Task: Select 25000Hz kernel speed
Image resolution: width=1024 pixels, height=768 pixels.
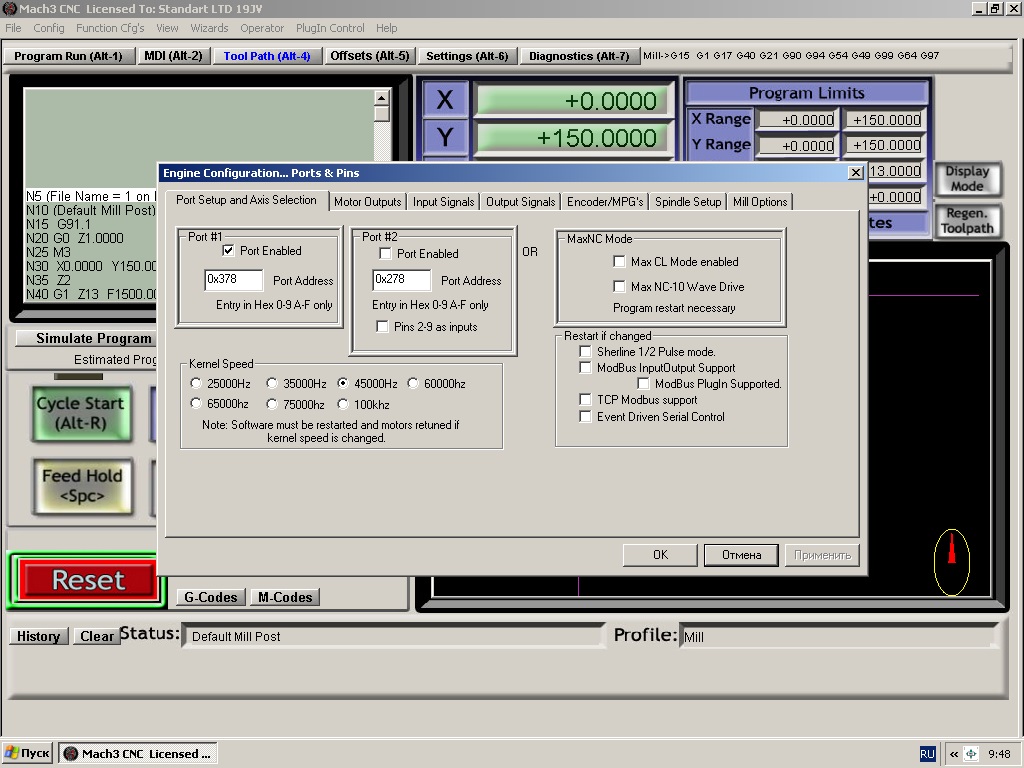Action: click(196, 383)
